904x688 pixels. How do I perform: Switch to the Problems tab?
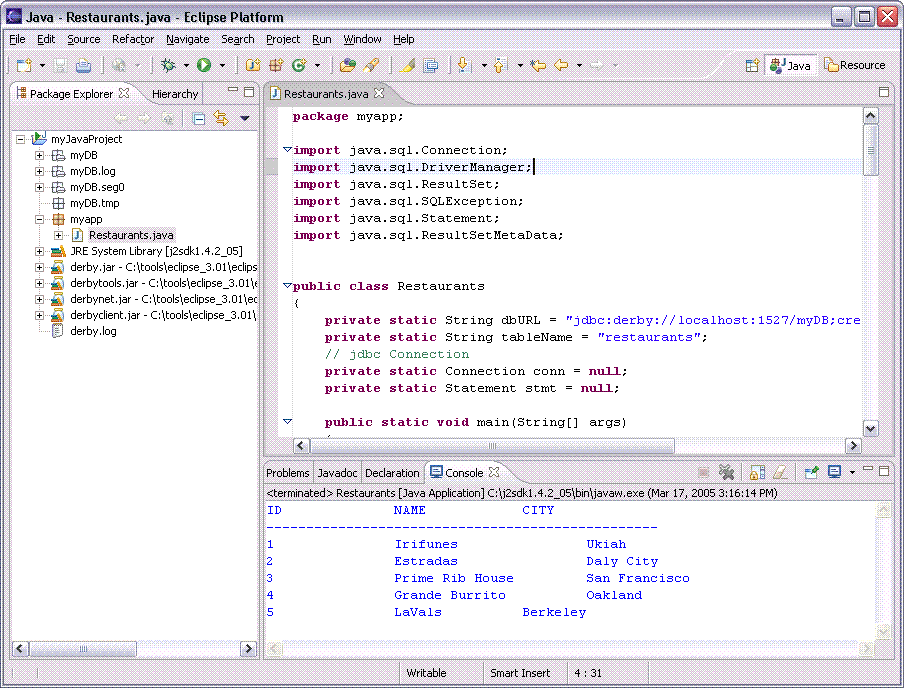pyautogui.click(x=288, y=473)
